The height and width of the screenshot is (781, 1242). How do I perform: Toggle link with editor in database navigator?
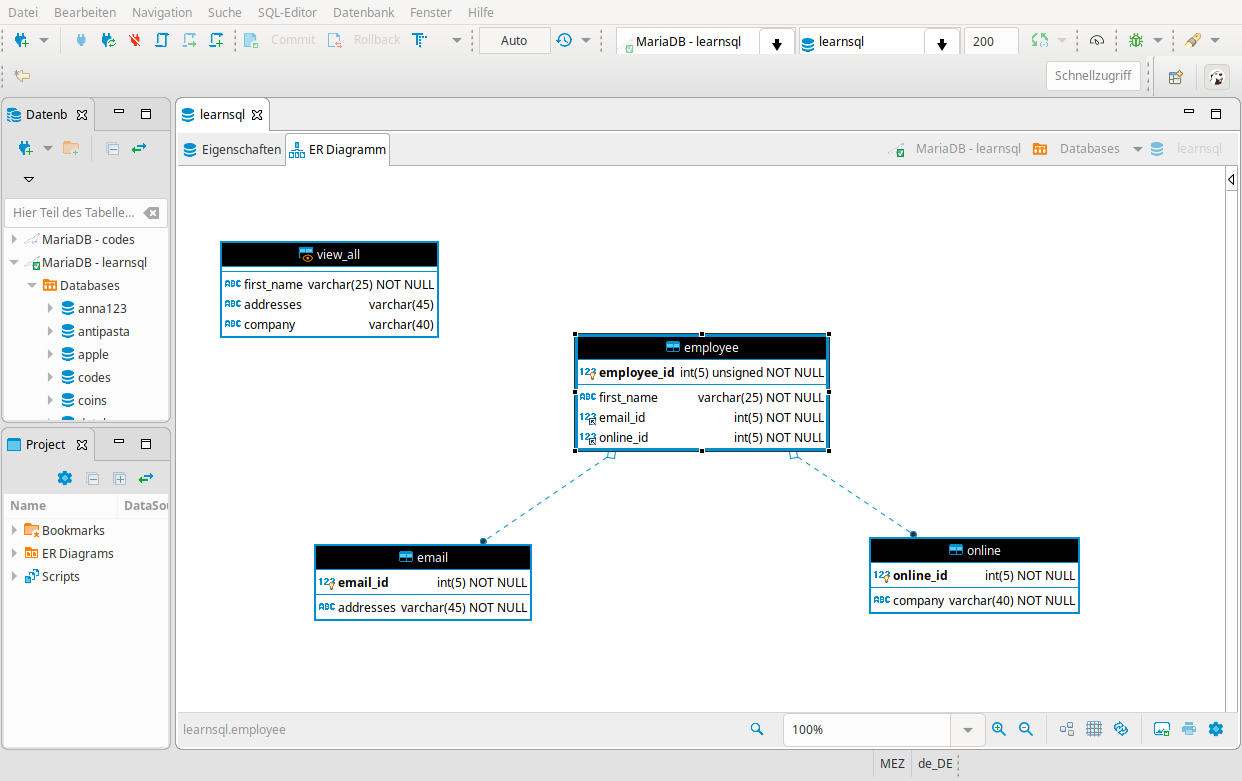tap(139, 148)
